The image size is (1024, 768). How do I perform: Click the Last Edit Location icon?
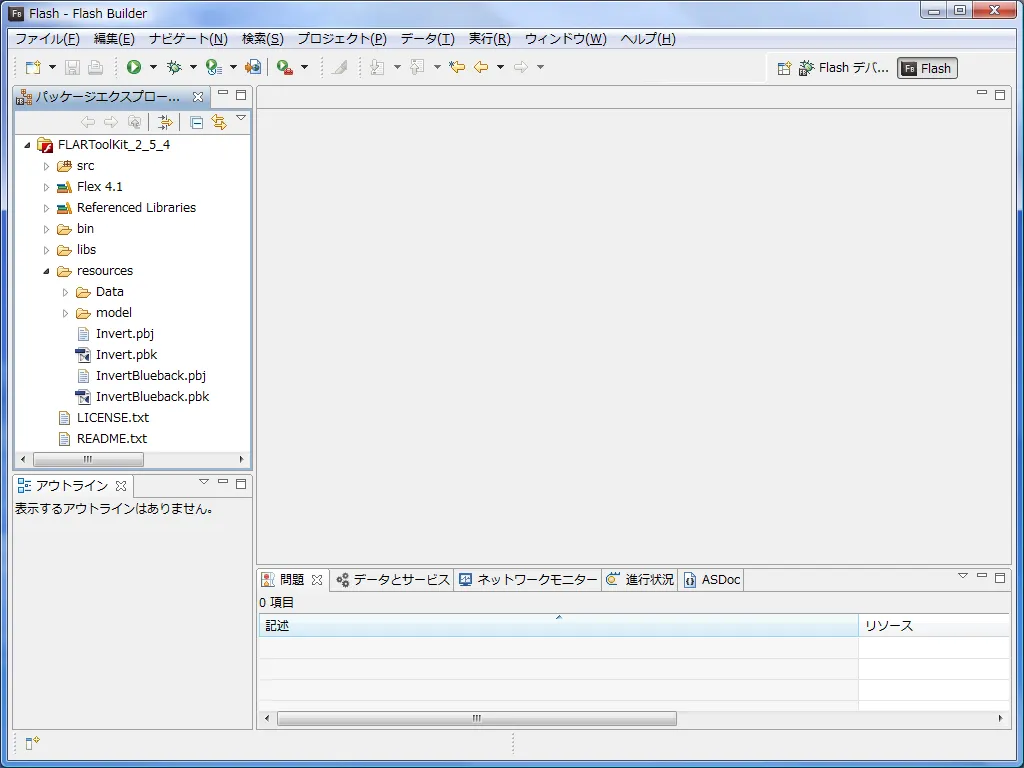(x=457, y=67)
